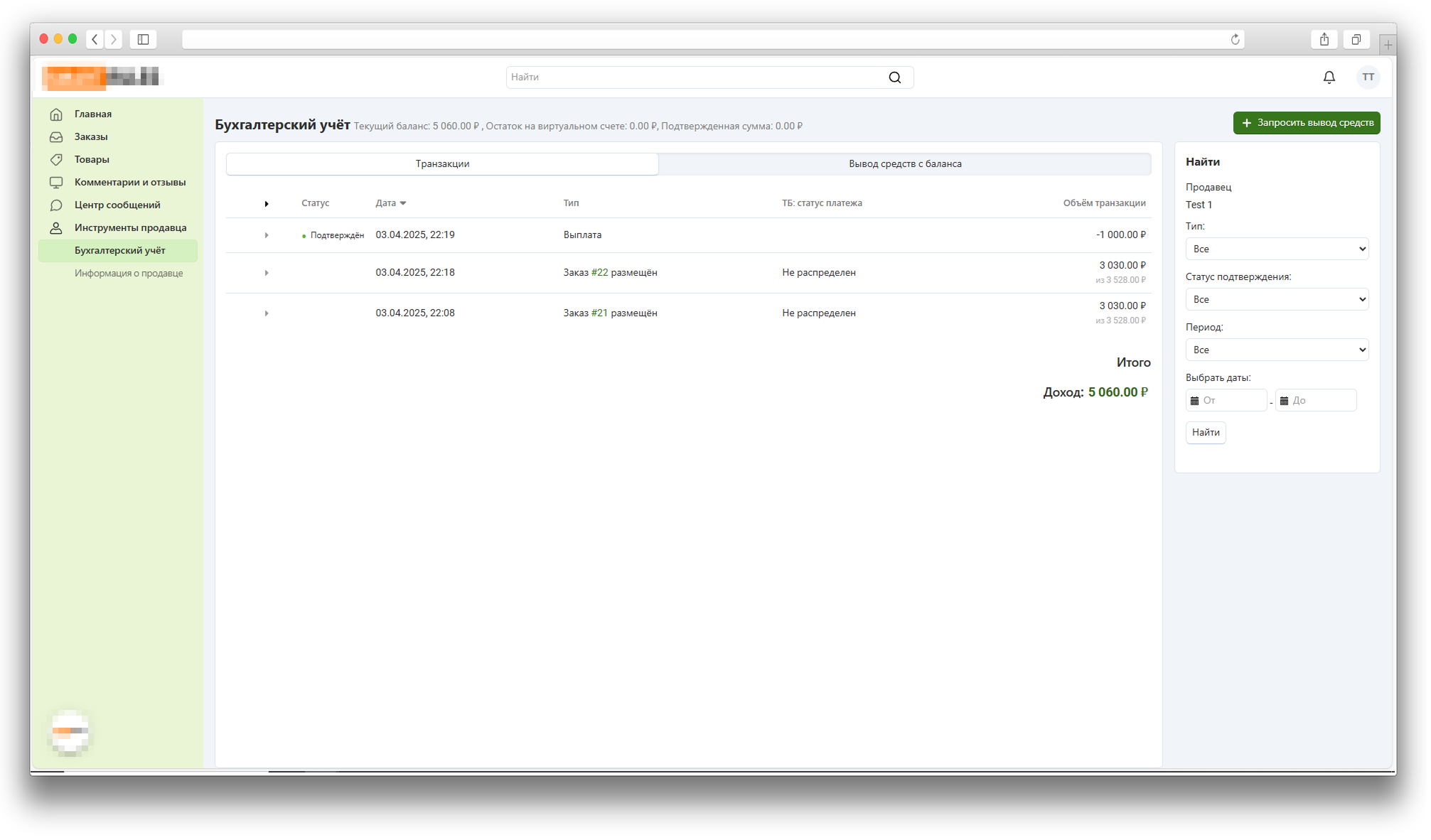Click the Товары tag icon

(x=56, y=160)
